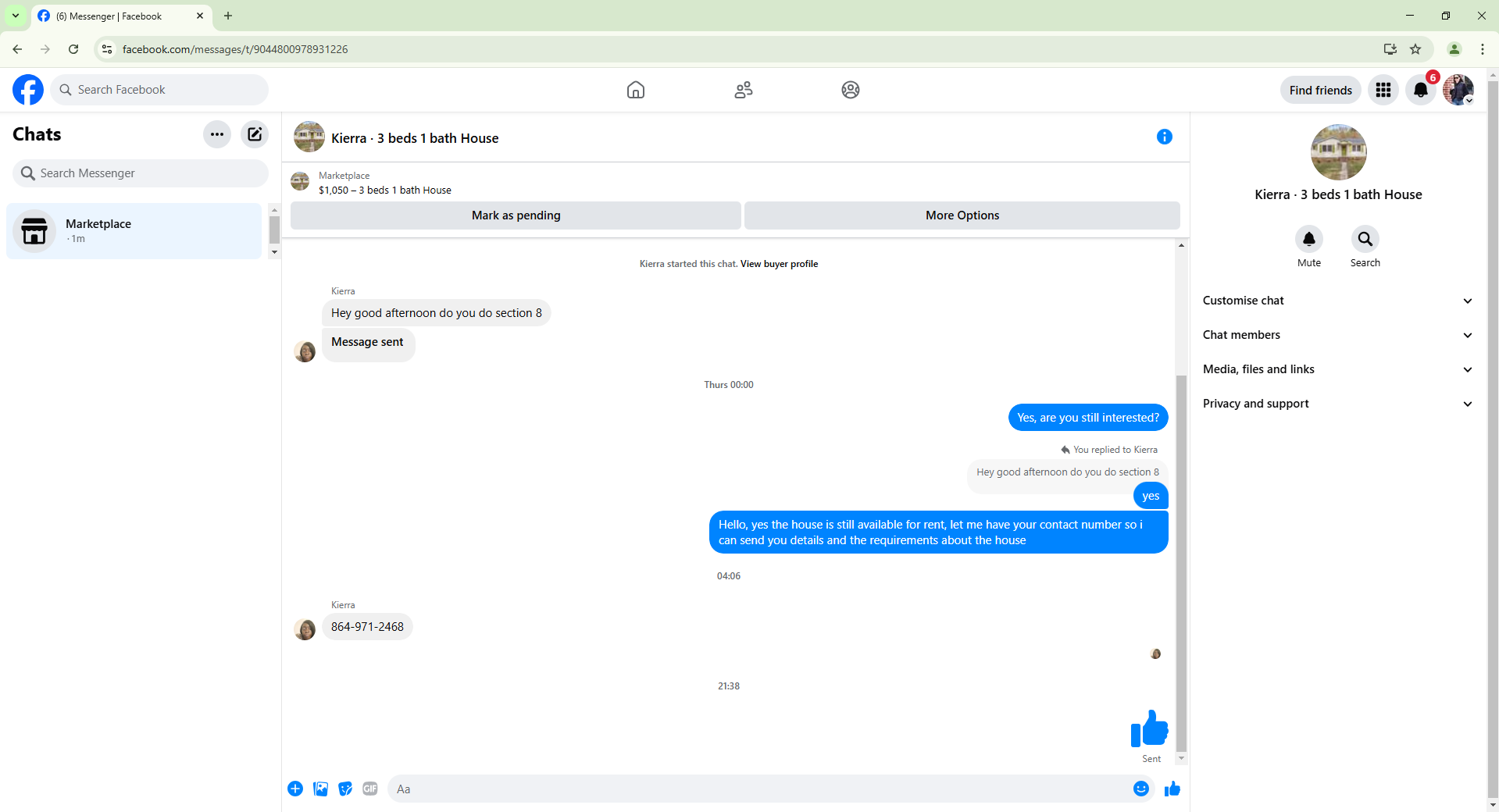Click More Options button
This screenshot has width=1499, height=812.
click(x=962, y=215)
